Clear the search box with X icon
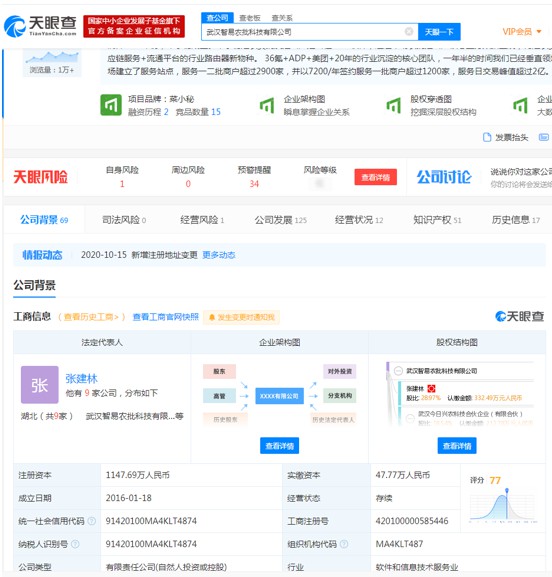The height and width of the screenshot is (577, 552). pyautogui.click(x=408, y=32)
